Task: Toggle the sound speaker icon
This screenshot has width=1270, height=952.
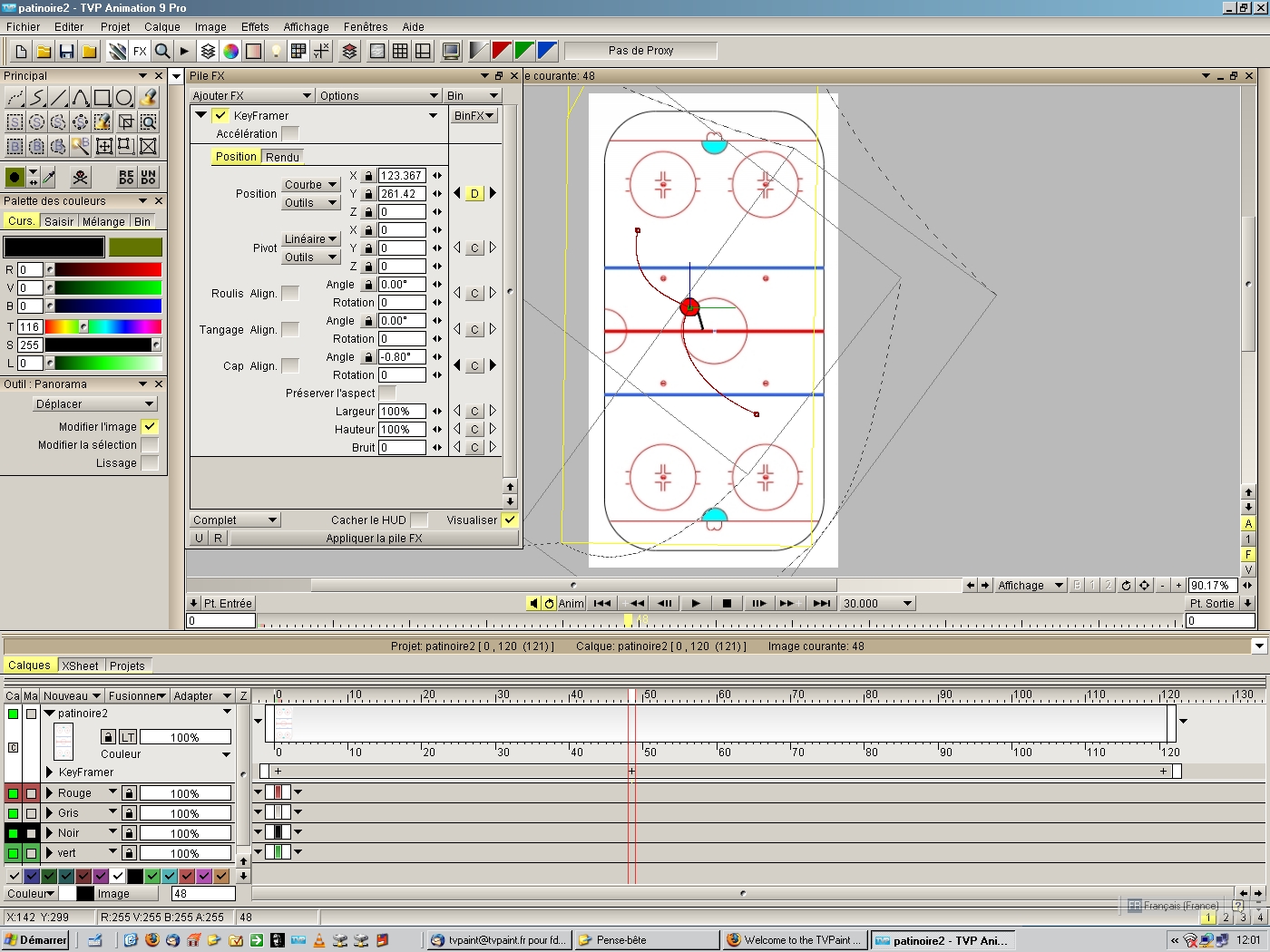Action: click(x=533, y=603)
